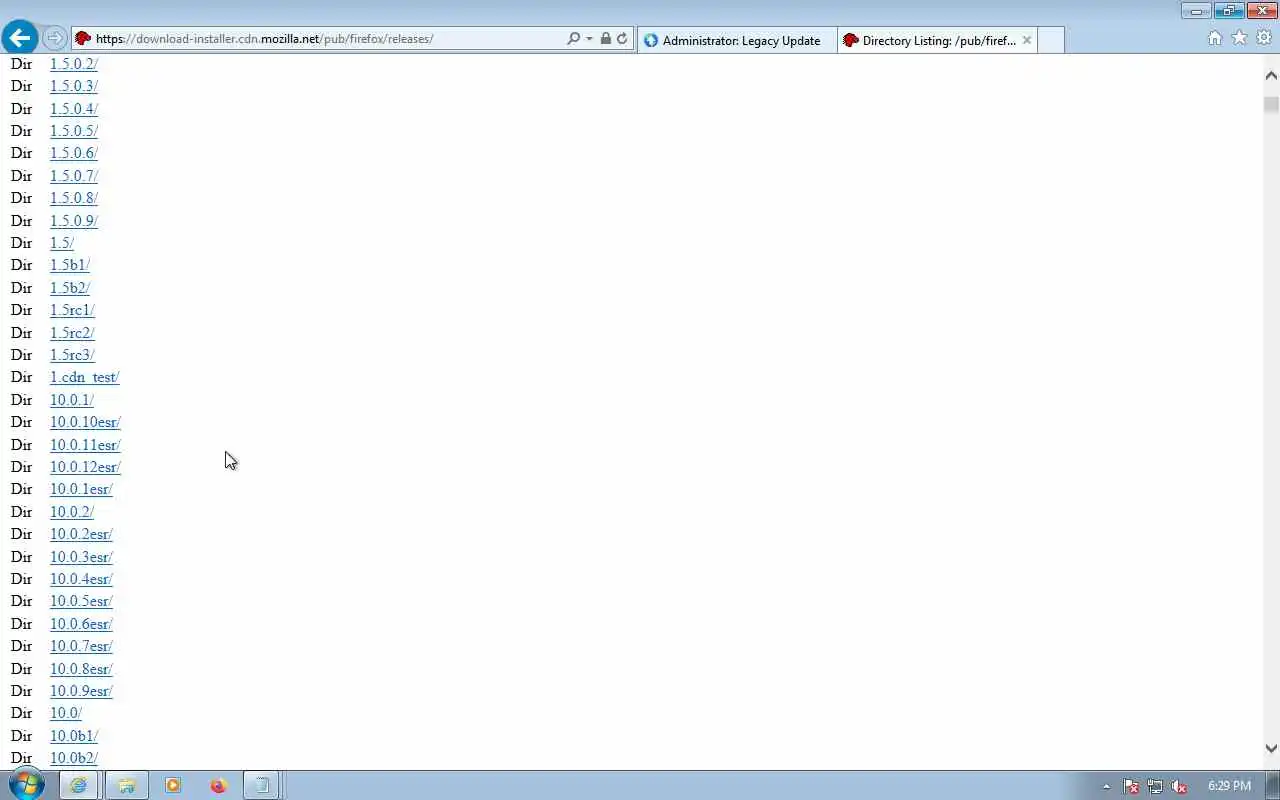This screenshot has width=1280, height=800.
Task: Open the Tools gear icon
Action: point(1264,38)
